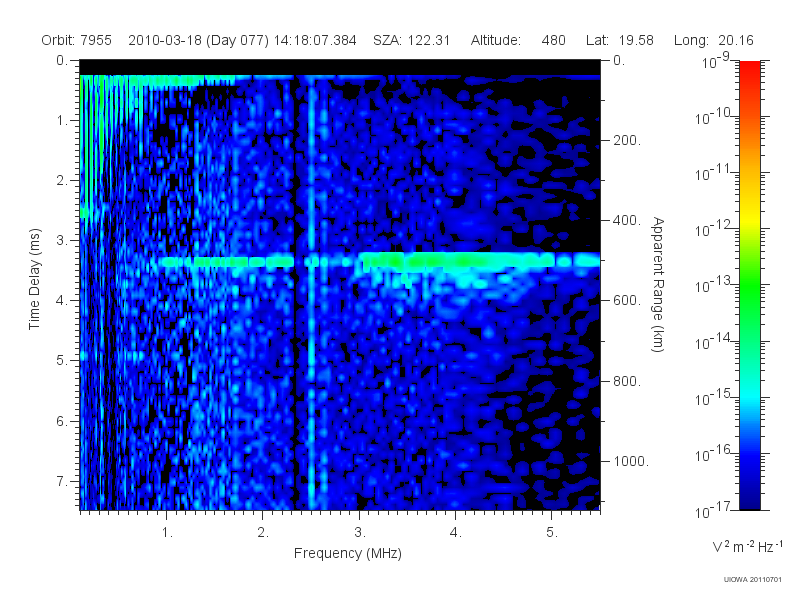Click the 'Time Delay (ms)' axis label
The height and width of the screenshot is (600, 800).
click(34, 279)
